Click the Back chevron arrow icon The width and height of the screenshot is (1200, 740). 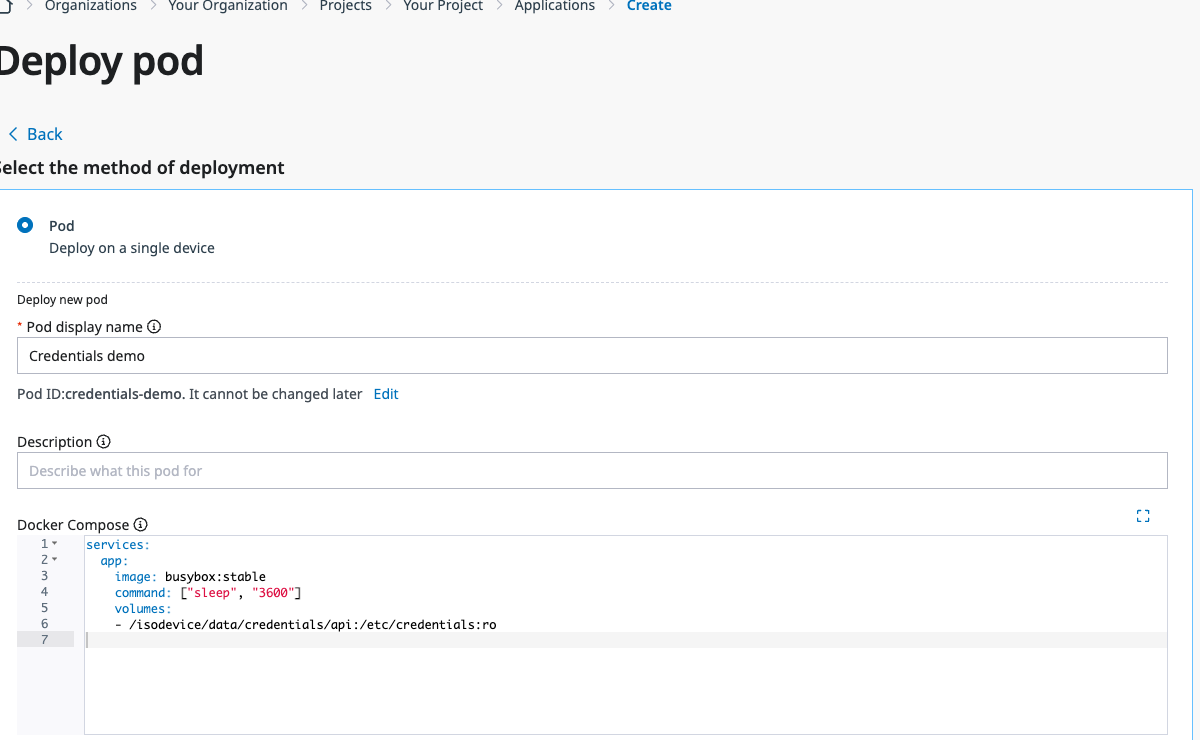pyautogui.click(x=13, y=134)
